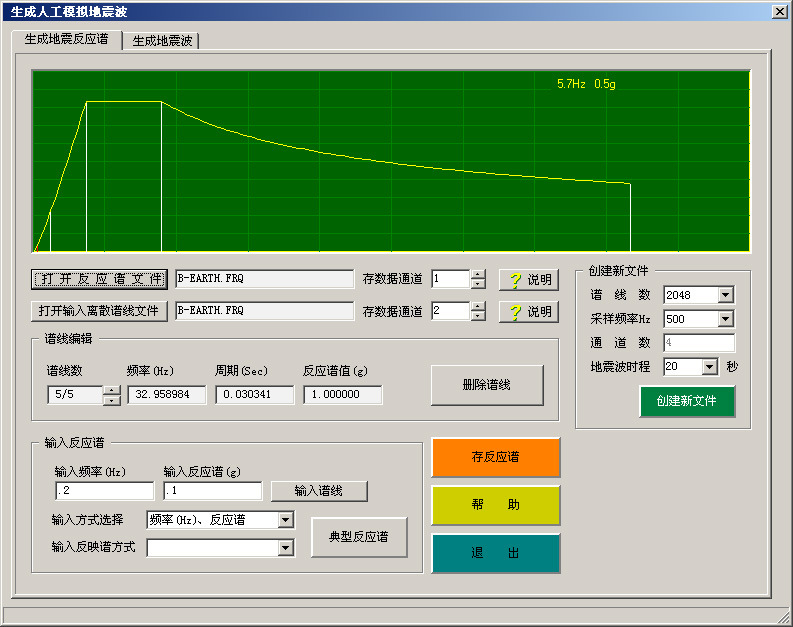The image size is (793, 627).
Task: Step up the 谱线数 5/5 spinner
Action: pyautogui.click(x=112, y=390)
